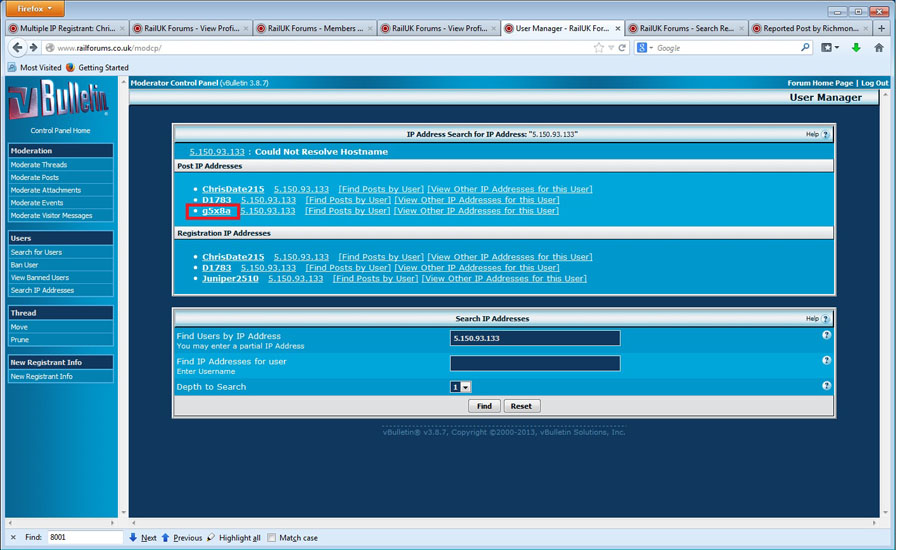Switch to RailUK Forums Search Results tab

(x=686, y=28)
